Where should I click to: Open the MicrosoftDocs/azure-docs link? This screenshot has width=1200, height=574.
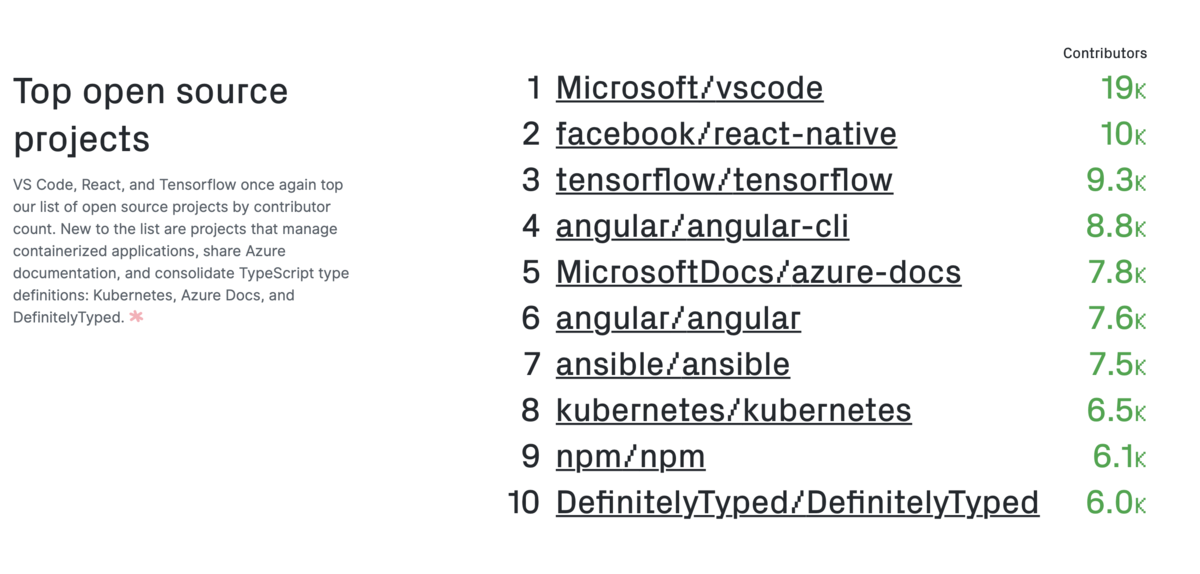(x=758, y=272)
